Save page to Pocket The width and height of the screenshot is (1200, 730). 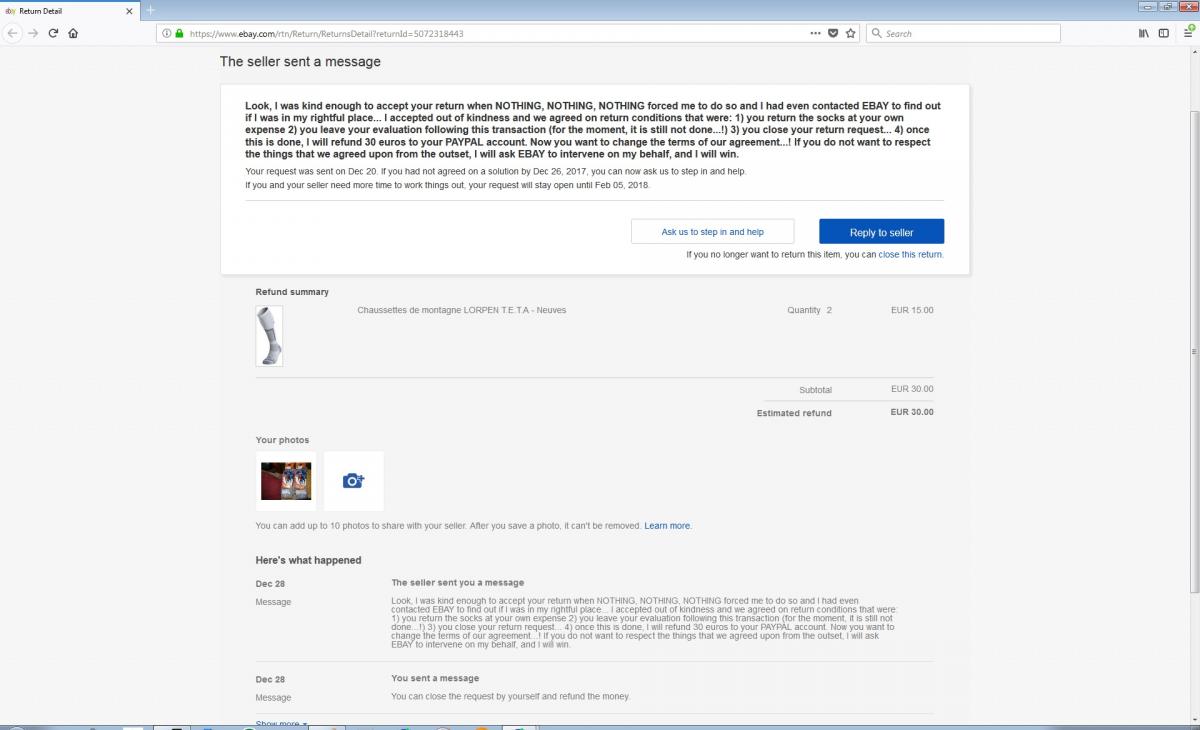[x=833, y=33]
